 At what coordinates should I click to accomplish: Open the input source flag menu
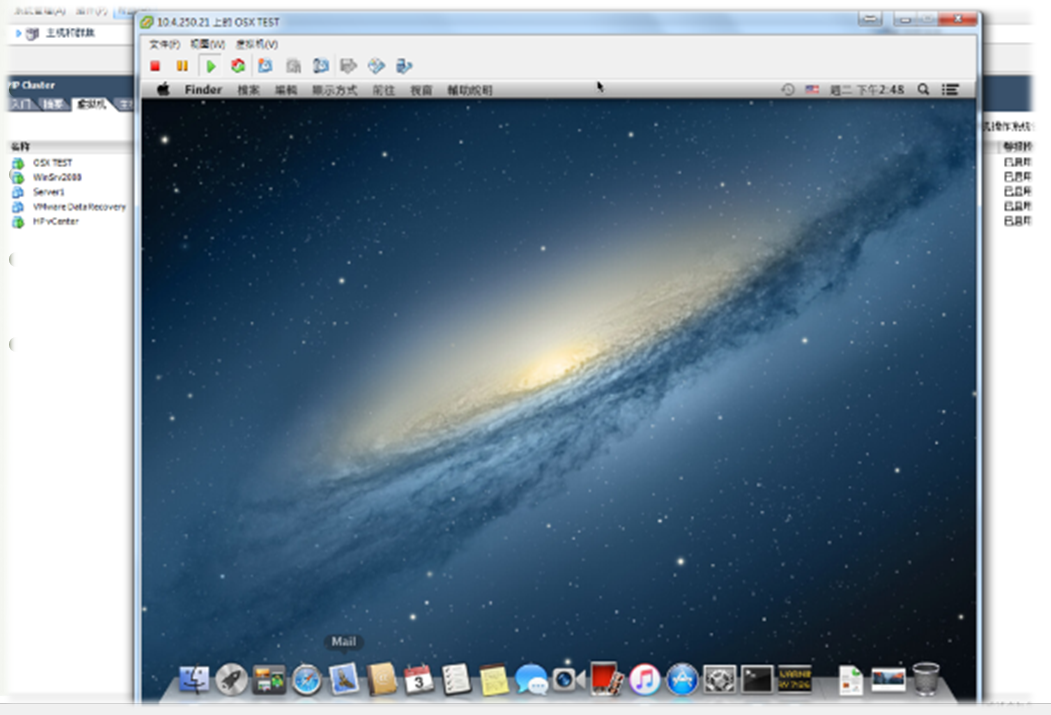(x=812, y=89)
